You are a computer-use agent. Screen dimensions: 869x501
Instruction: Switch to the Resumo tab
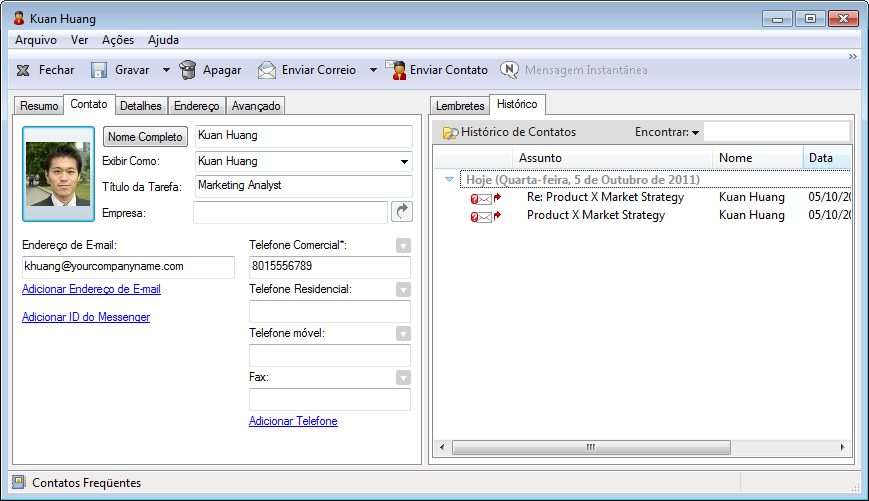[x=39, y=106]
